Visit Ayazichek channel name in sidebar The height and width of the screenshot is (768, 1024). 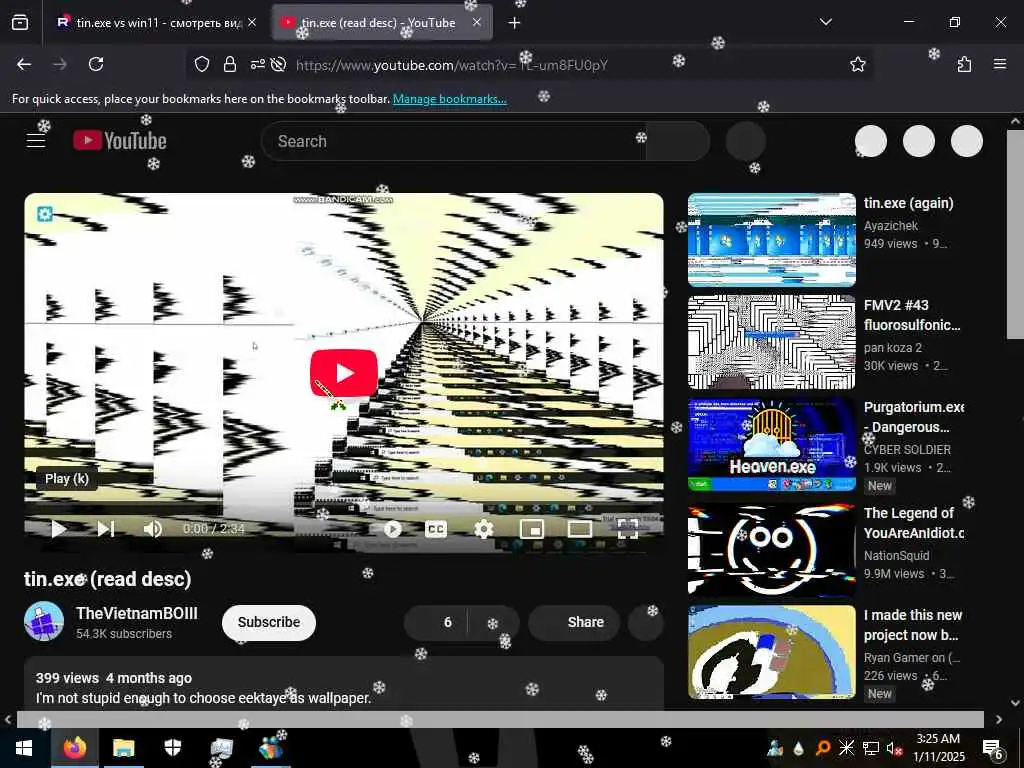coord(891,225)
